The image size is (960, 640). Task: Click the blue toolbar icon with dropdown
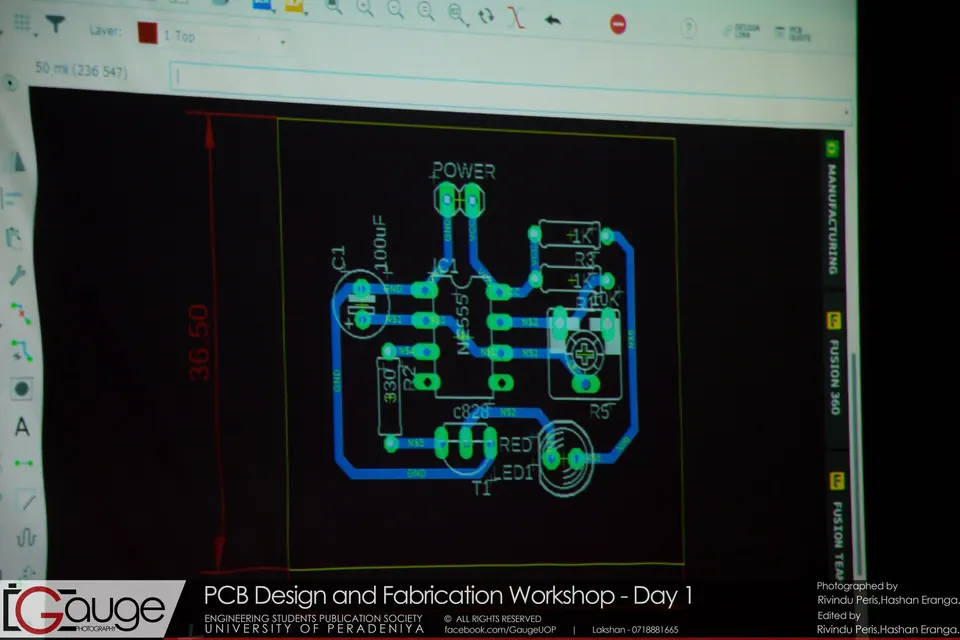[x=263, y=5]
